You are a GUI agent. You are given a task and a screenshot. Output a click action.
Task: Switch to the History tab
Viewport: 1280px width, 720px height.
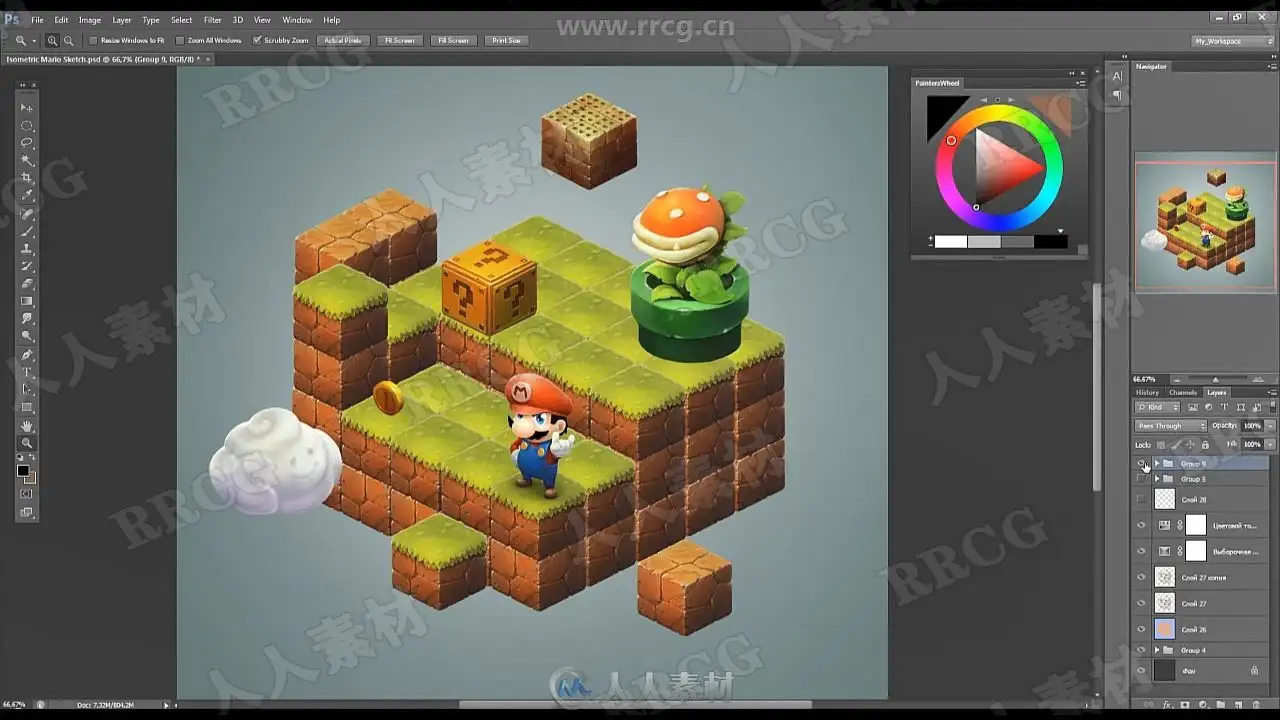coord(1147,393)
